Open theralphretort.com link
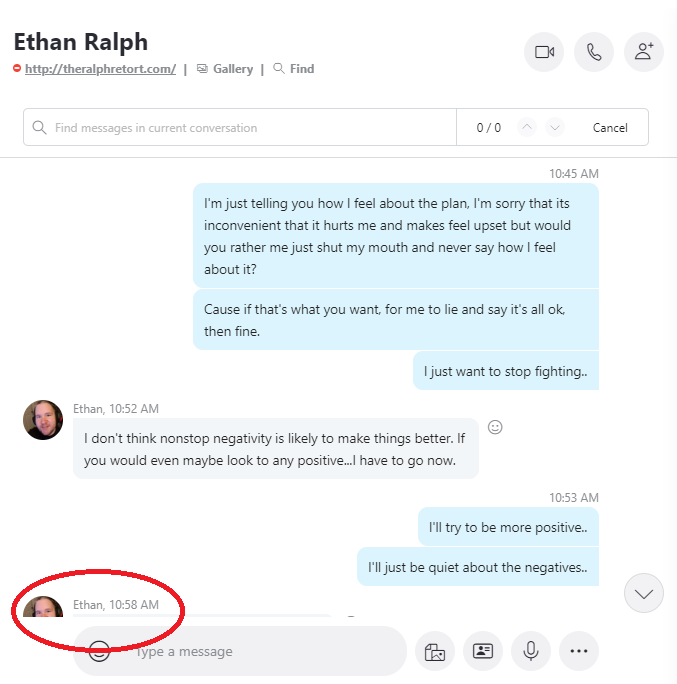Viewport: 677px width, 684px height. coord(100,69)
